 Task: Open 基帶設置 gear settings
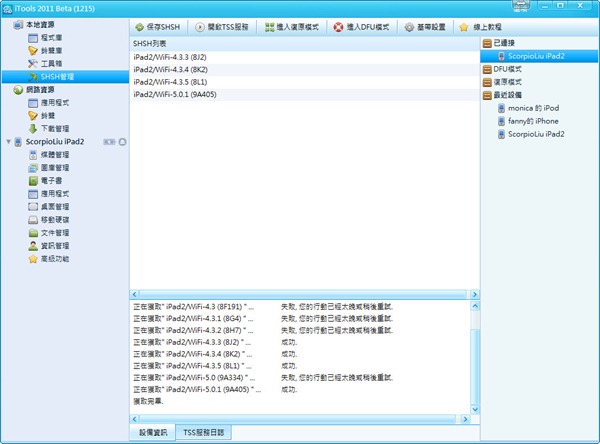(425, 27)
